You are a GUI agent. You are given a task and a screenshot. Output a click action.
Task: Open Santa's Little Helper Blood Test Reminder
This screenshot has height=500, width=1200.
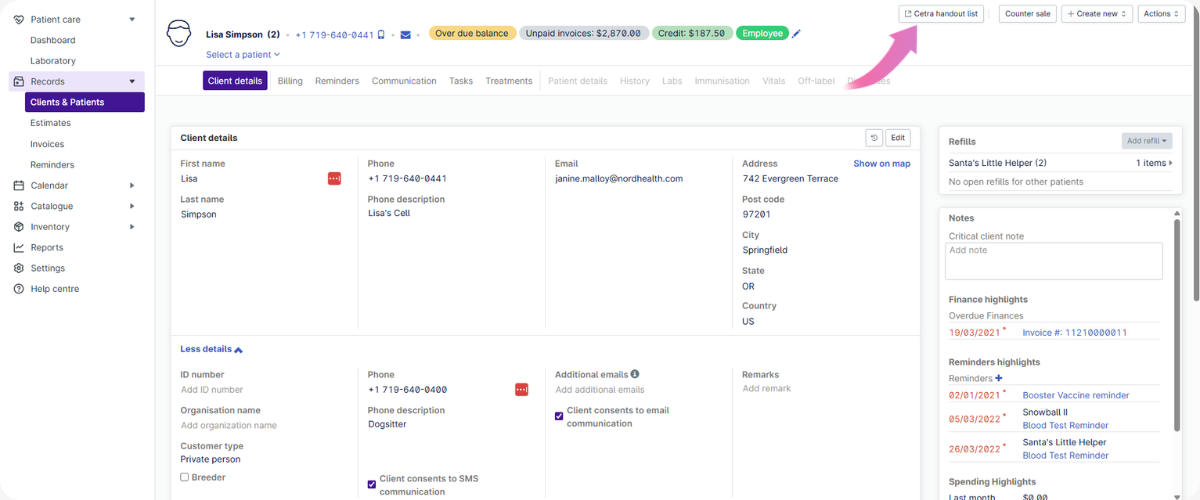pyautogui.click(x=1066, y=455)
